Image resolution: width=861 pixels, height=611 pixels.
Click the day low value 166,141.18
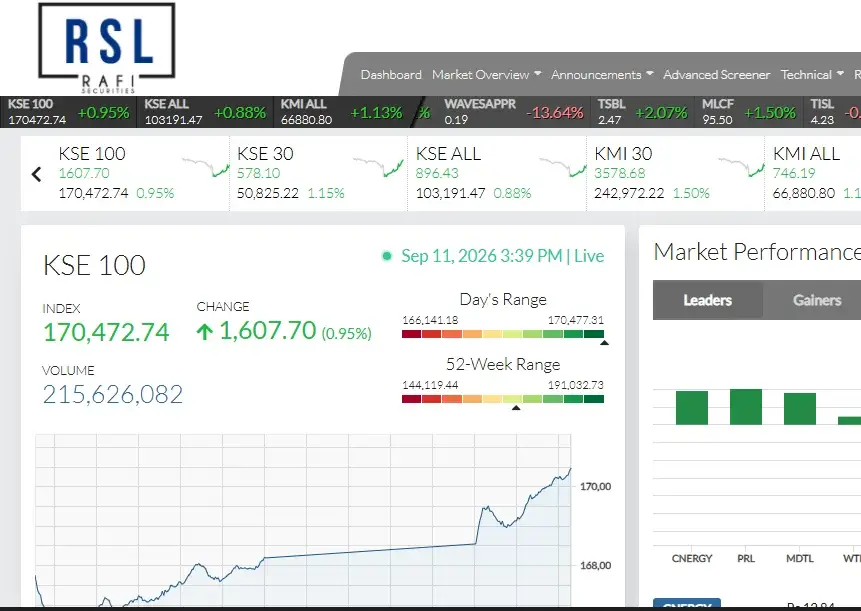430,320
